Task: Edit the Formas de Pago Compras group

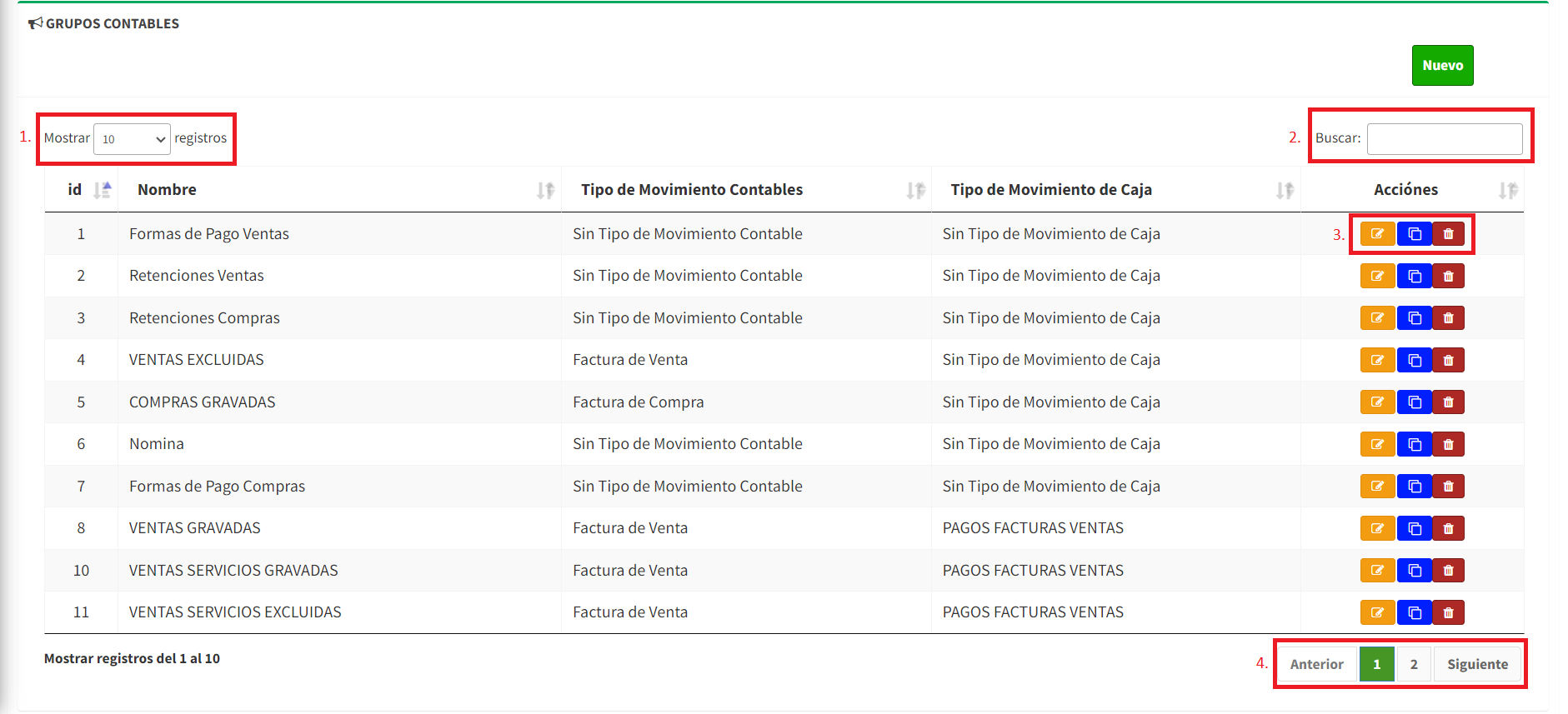Action: 1376,487
